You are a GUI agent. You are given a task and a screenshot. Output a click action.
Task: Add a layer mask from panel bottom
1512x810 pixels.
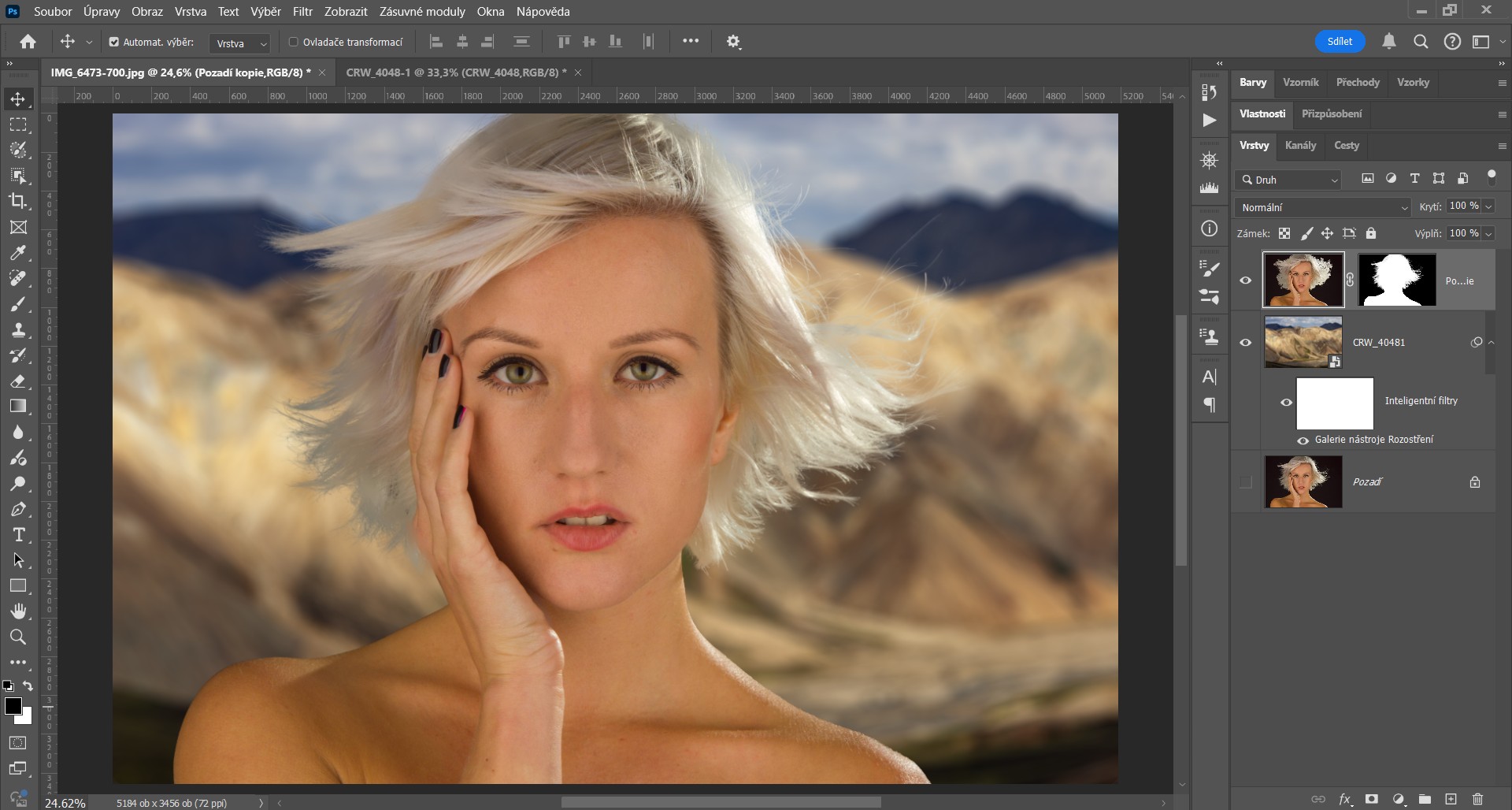click(x=1372, y=799)
